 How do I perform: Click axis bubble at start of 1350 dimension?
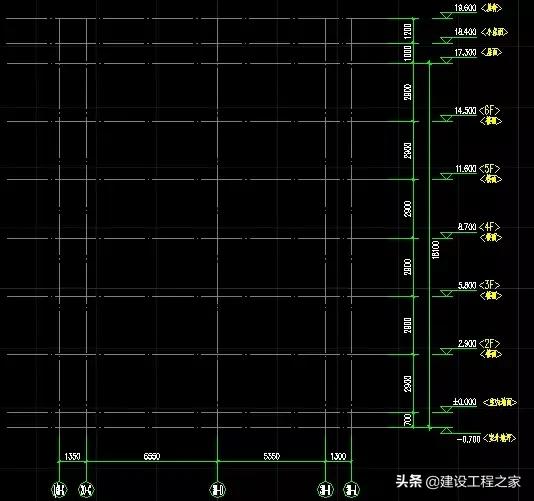point(59,490)
